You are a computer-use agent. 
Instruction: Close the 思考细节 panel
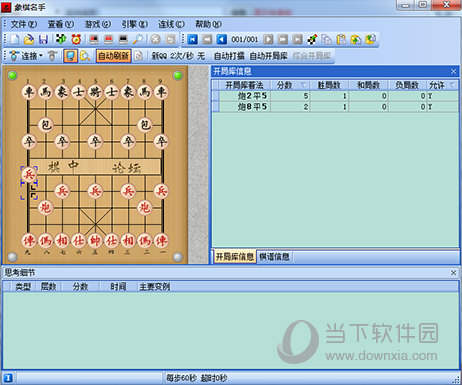(x=453, y=273)
